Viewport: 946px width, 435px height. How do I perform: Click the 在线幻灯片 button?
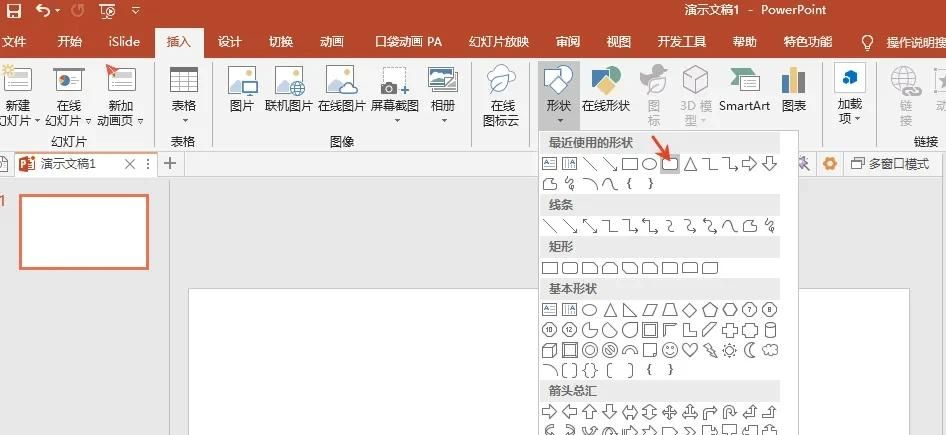click(68, 97)
